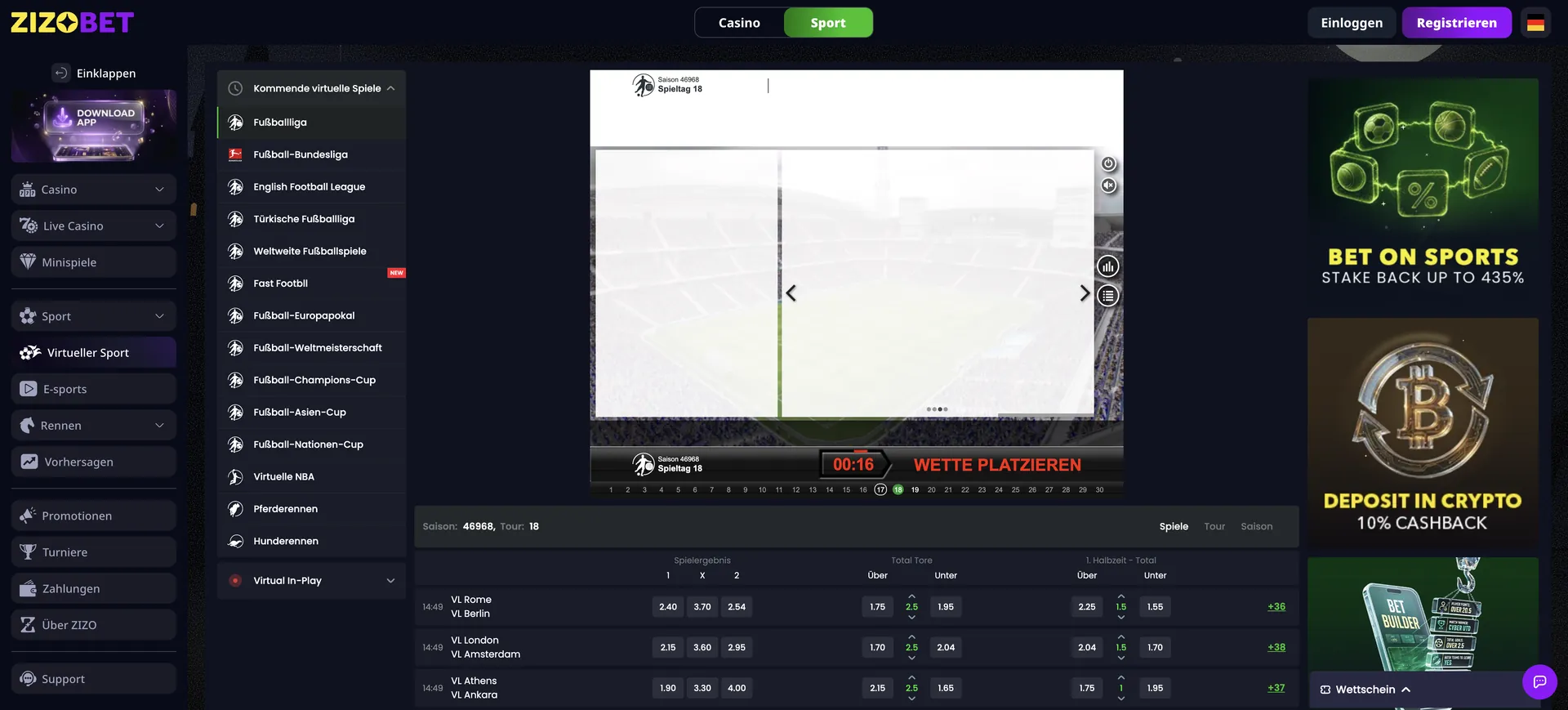This screenshot has width=1568, height=710.
Task: Open the Virtuelle NBA basketball icon
Action: [x=235, y=476]
